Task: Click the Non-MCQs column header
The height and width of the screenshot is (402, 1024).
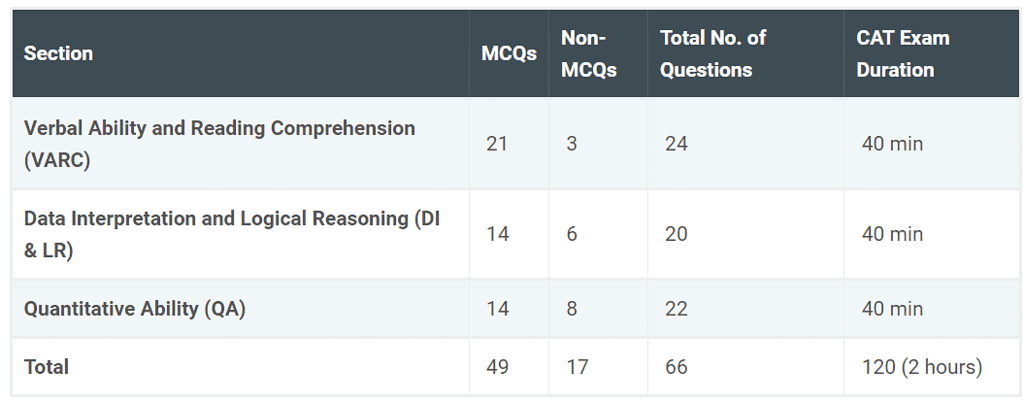Action: pos(589,54)
